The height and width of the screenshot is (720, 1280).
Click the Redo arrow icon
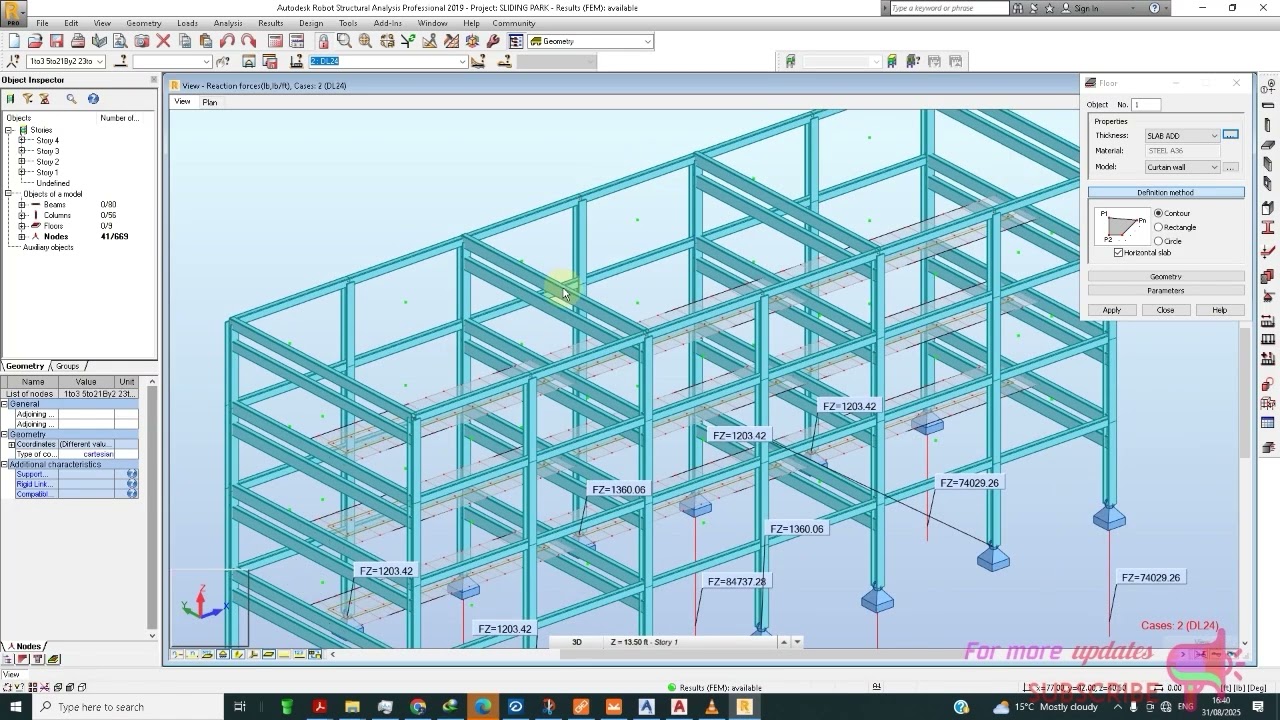tap(248, 41)
